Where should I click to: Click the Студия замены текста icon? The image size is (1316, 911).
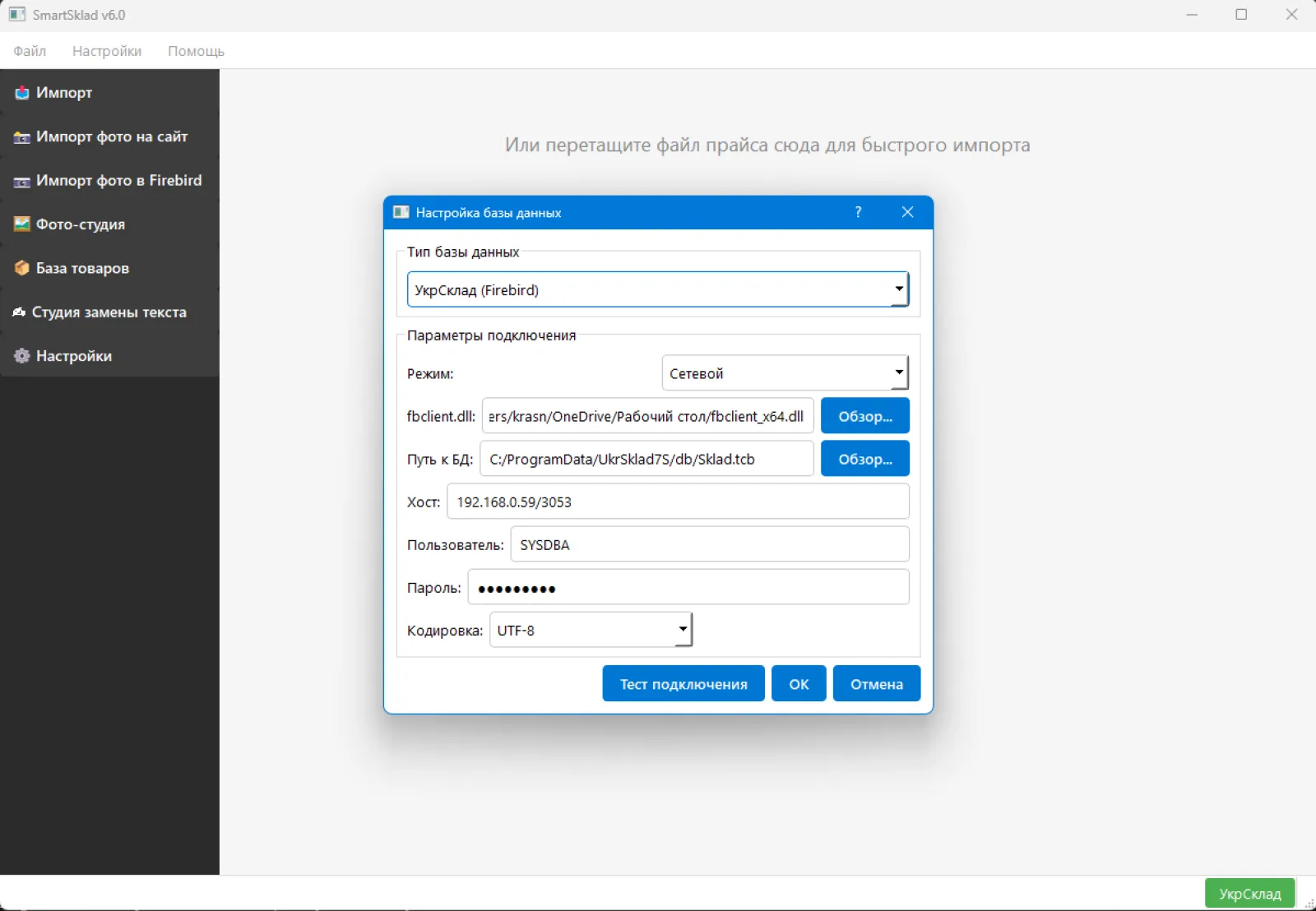(x=19, y=312)
